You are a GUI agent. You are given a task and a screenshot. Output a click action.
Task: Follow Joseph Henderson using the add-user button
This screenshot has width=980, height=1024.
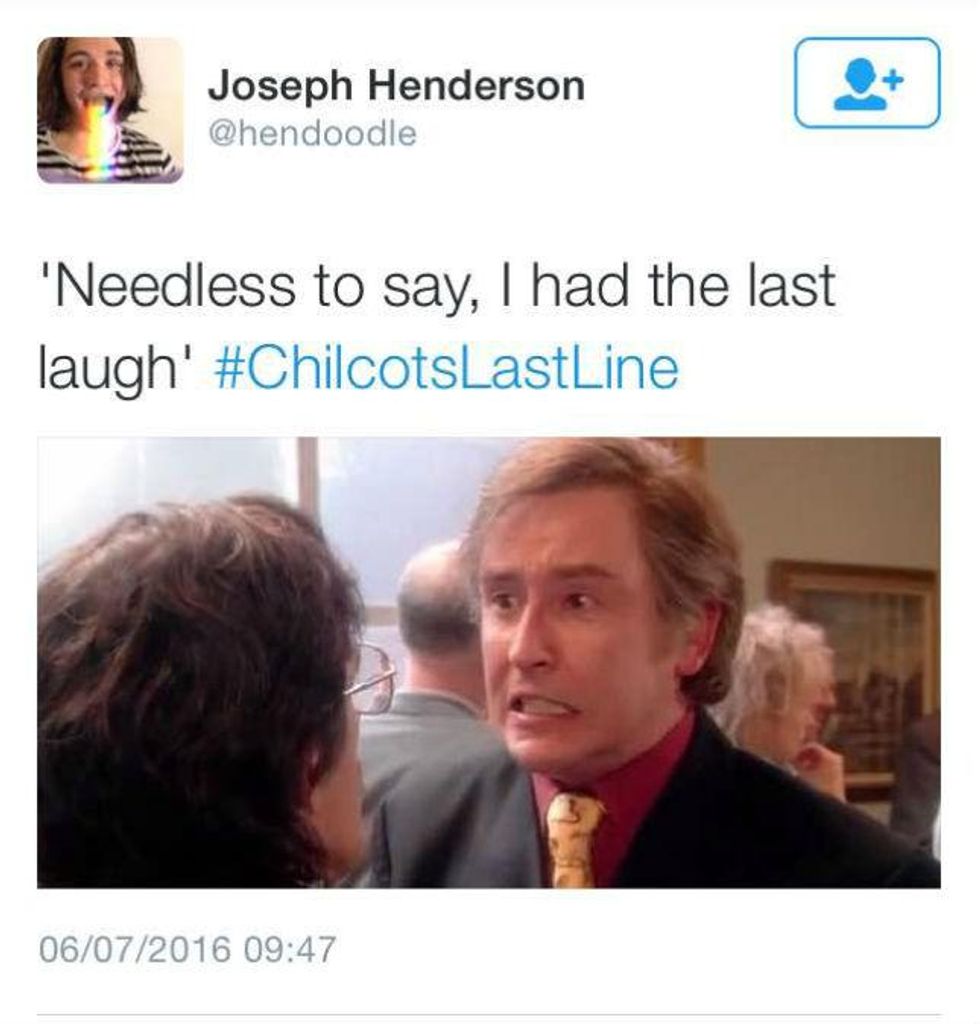click(867, 83)
